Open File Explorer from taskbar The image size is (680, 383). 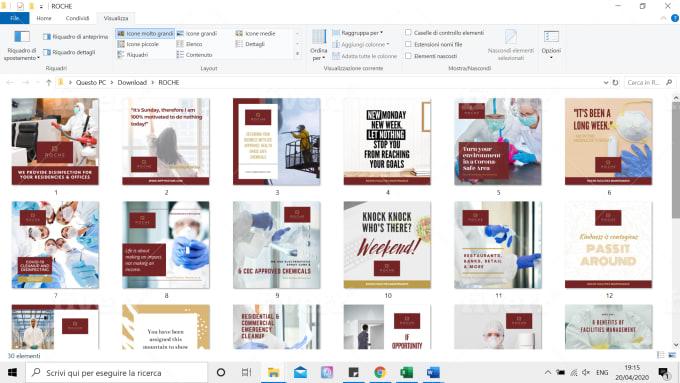[x=273, y=373]
